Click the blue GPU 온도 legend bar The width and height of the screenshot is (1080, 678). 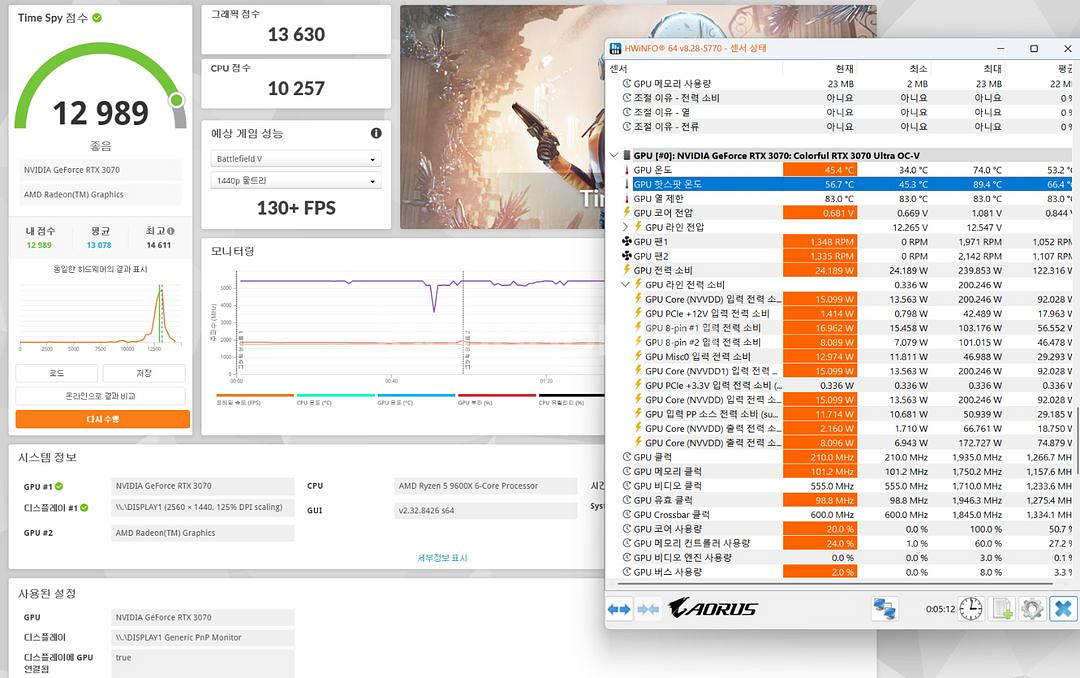[x=416, y=396]
